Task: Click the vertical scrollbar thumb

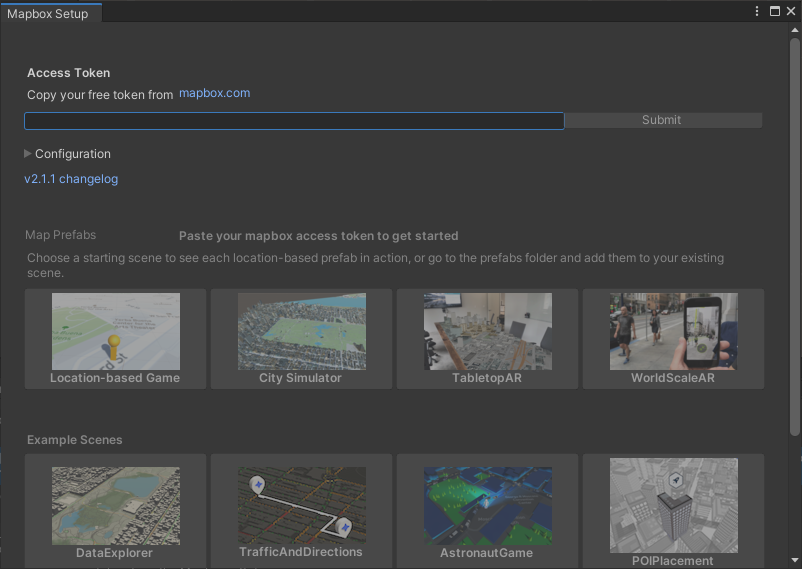Action: (x=795, y=237)
